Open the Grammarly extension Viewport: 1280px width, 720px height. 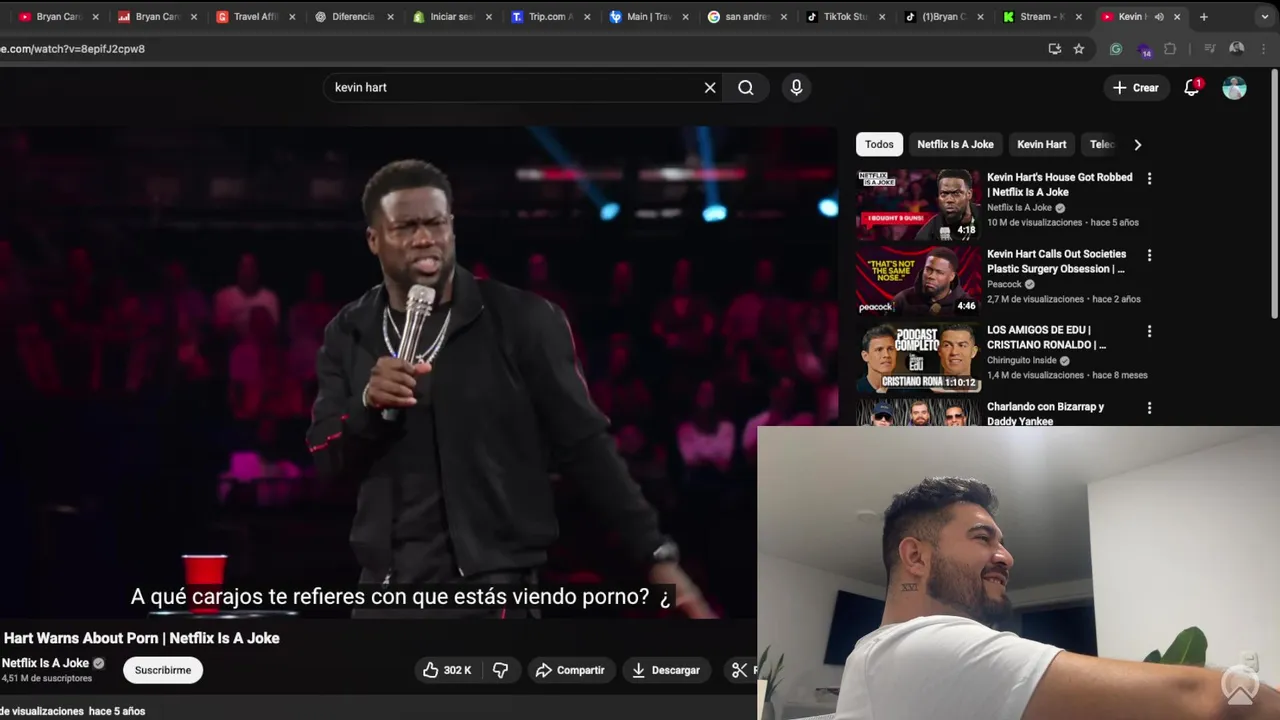click(1116, 49)
